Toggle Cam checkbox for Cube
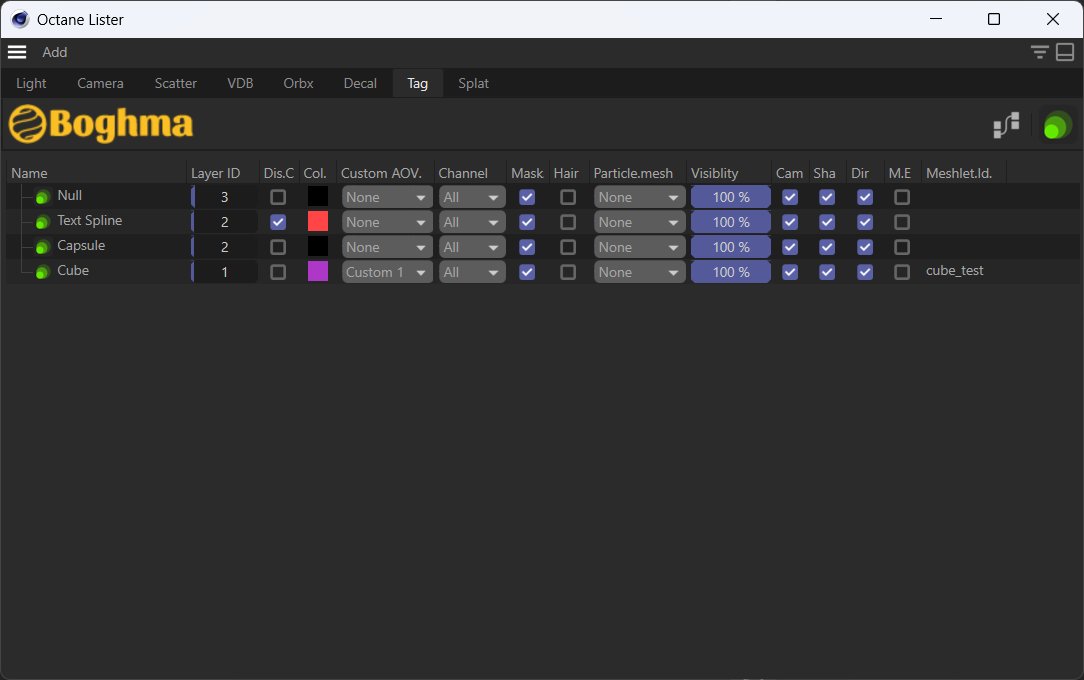1084x680 pixels. (x=789, y=272)
